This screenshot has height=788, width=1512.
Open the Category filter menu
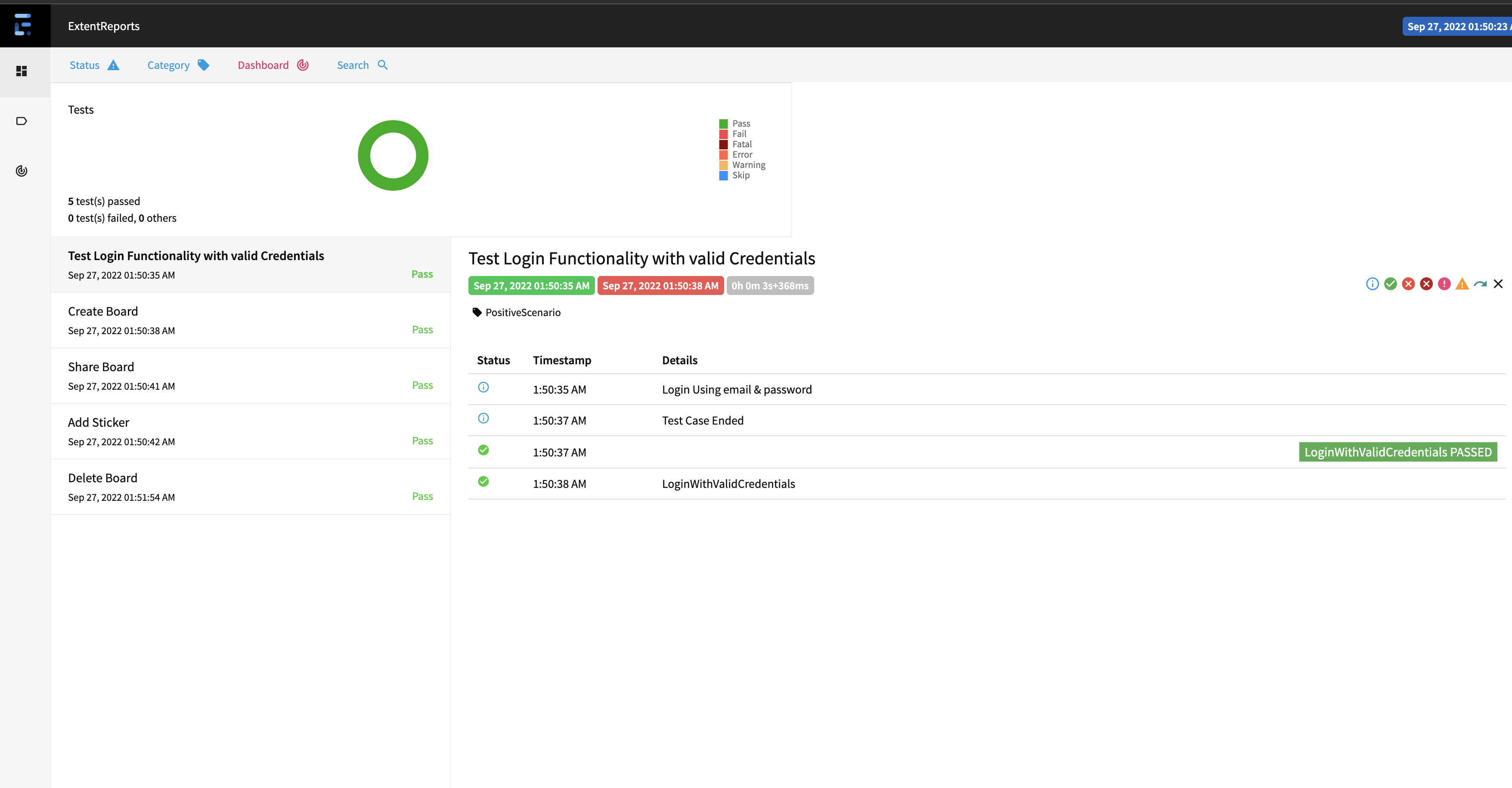178,65
